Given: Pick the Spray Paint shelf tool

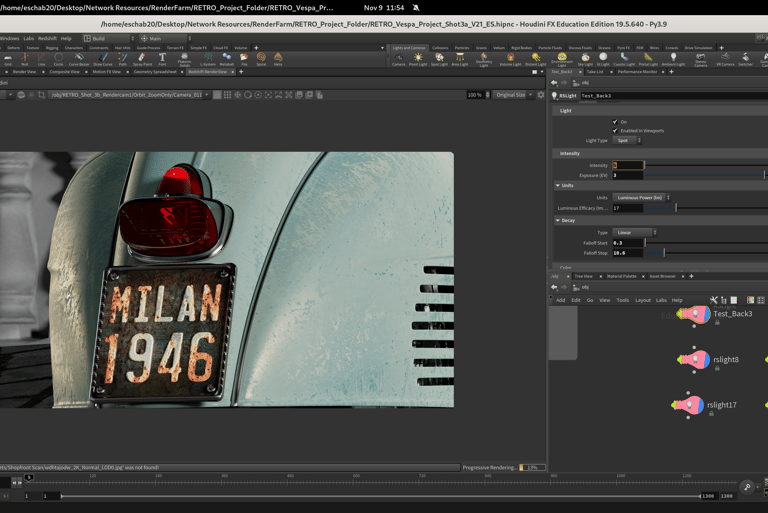Looking at the screenshot, I should coord(142,59).
